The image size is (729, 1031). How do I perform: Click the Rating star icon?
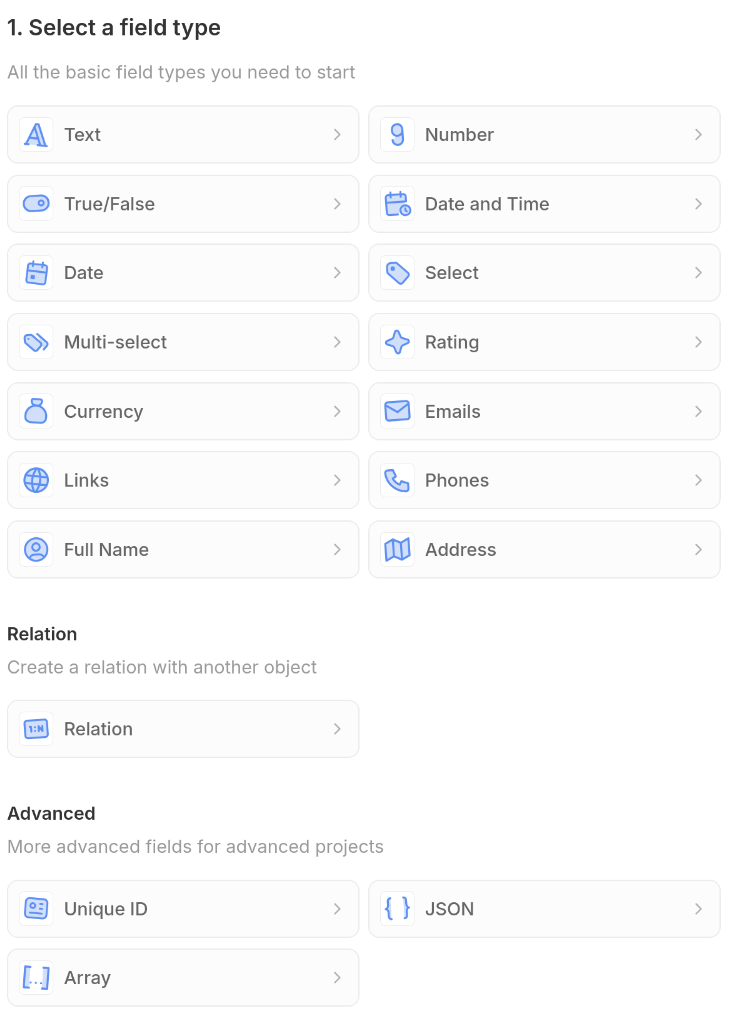pyautogui.click(x=397, y=341)
